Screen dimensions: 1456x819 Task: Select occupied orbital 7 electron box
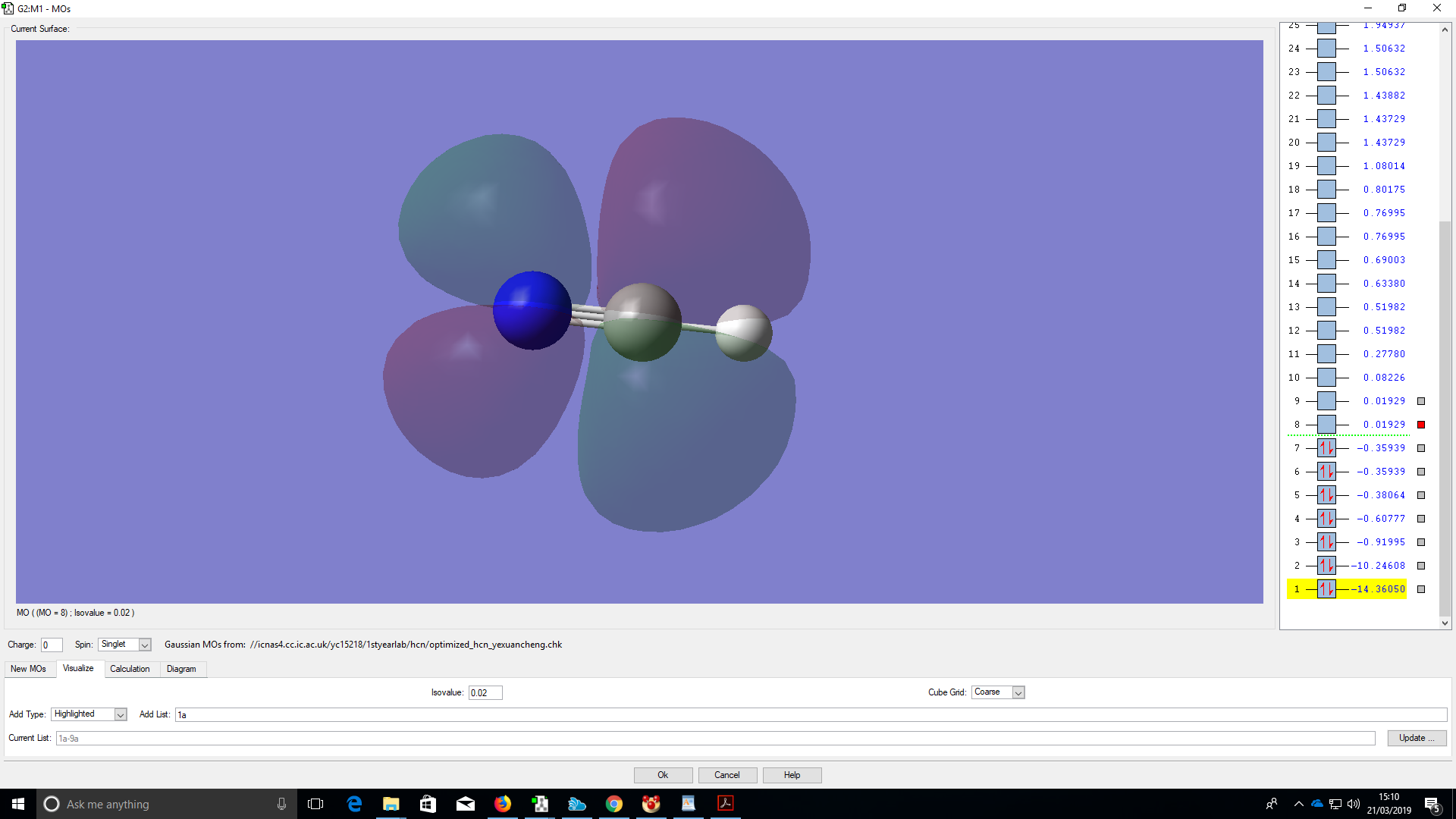1326,448
